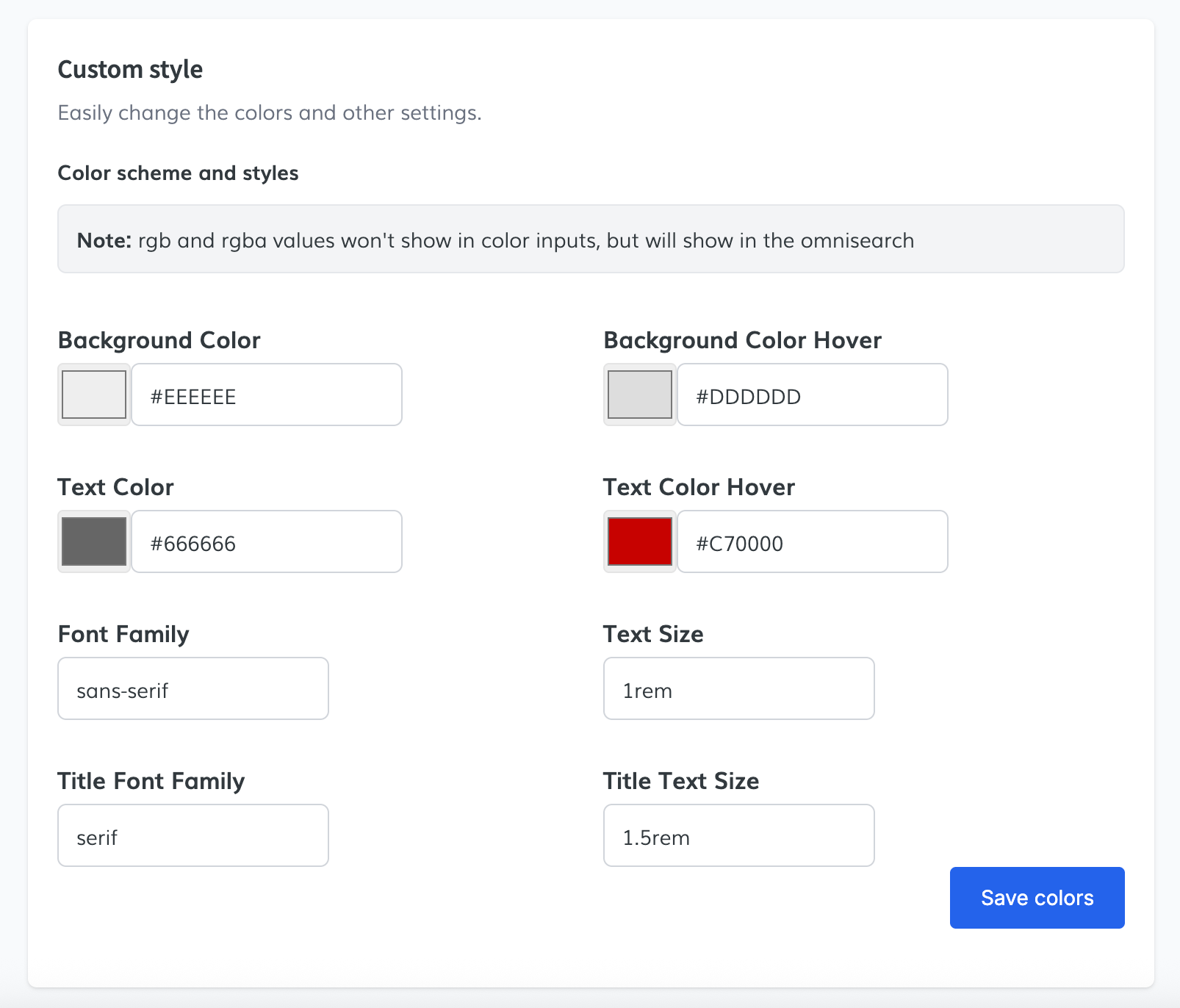This screenshot has height=1008, width=1180.
Task: Click the Background Color Hover label
Action: [x=742, y=340]
